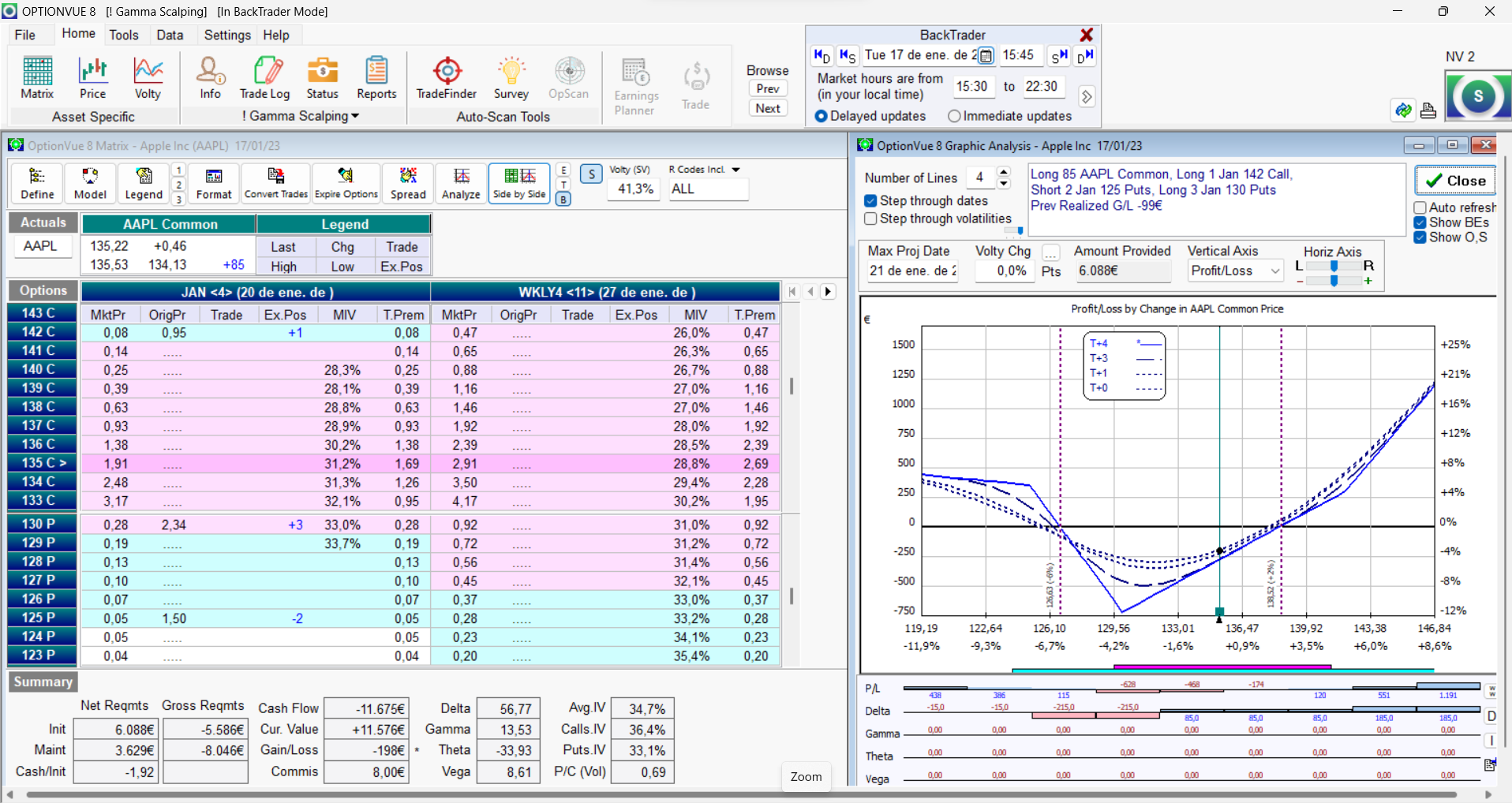Step forward one day in BackTrader

pyautogui.click(x=1085, y=56)
